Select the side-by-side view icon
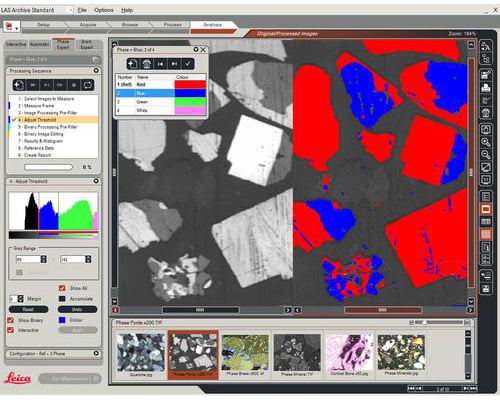The image size is (500, 400). (486, 222)
